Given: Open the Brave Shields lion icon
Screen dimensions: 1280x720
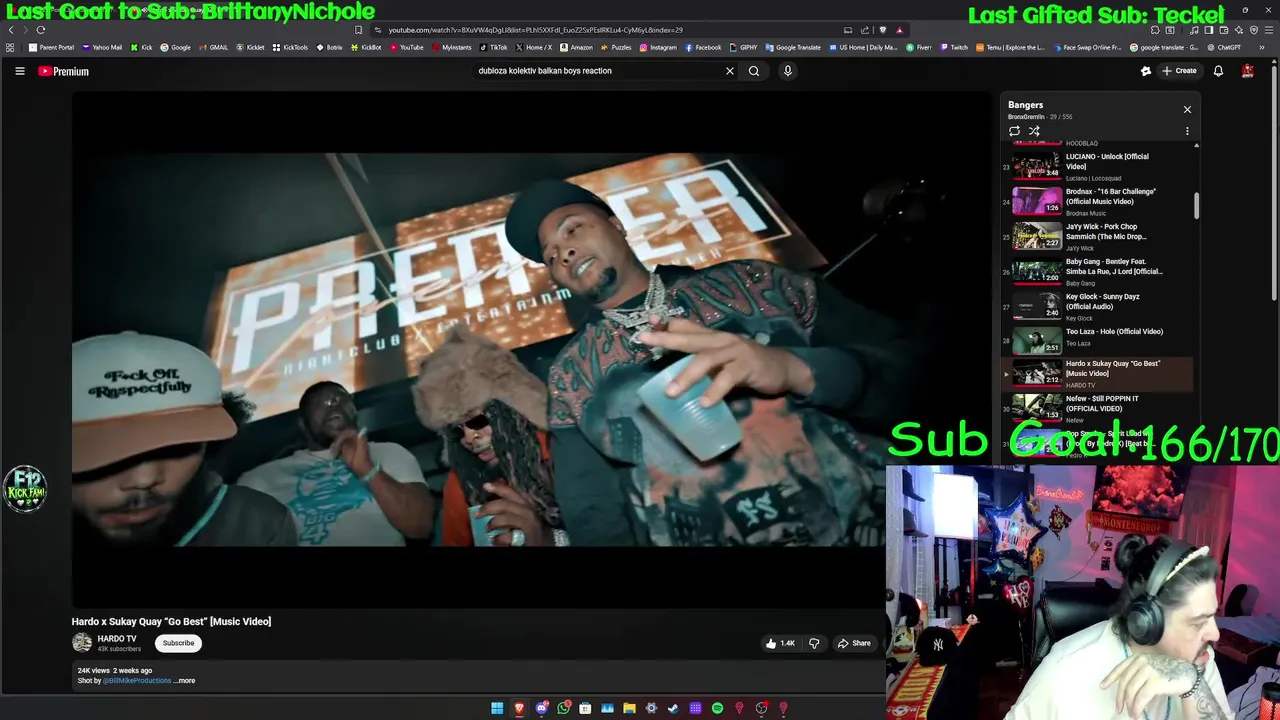Looking at the screenshot, I should click(x=883, y=30).
